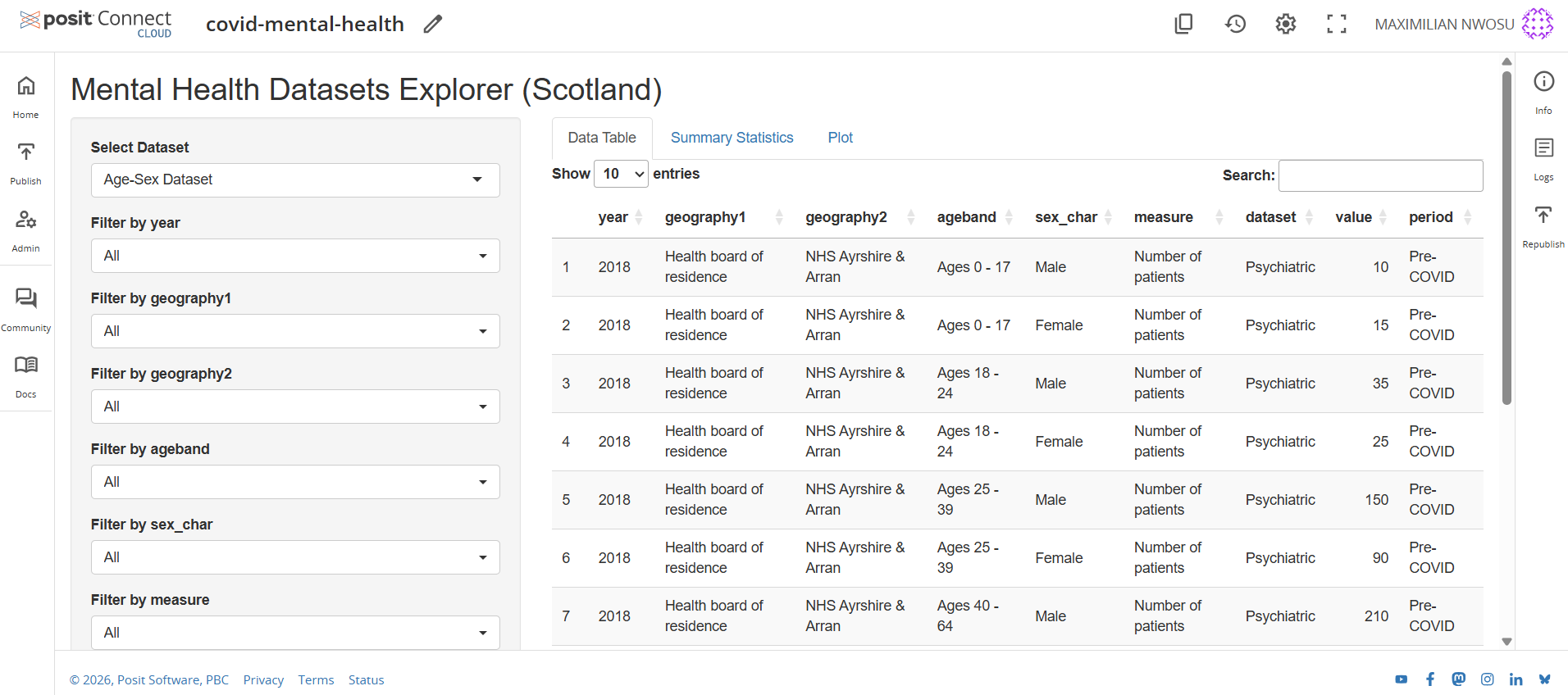Image resolution: width=1568 pixels, height=695 pixels.
Task: Change the Show entries count dropdown
Action: [622, 174]
